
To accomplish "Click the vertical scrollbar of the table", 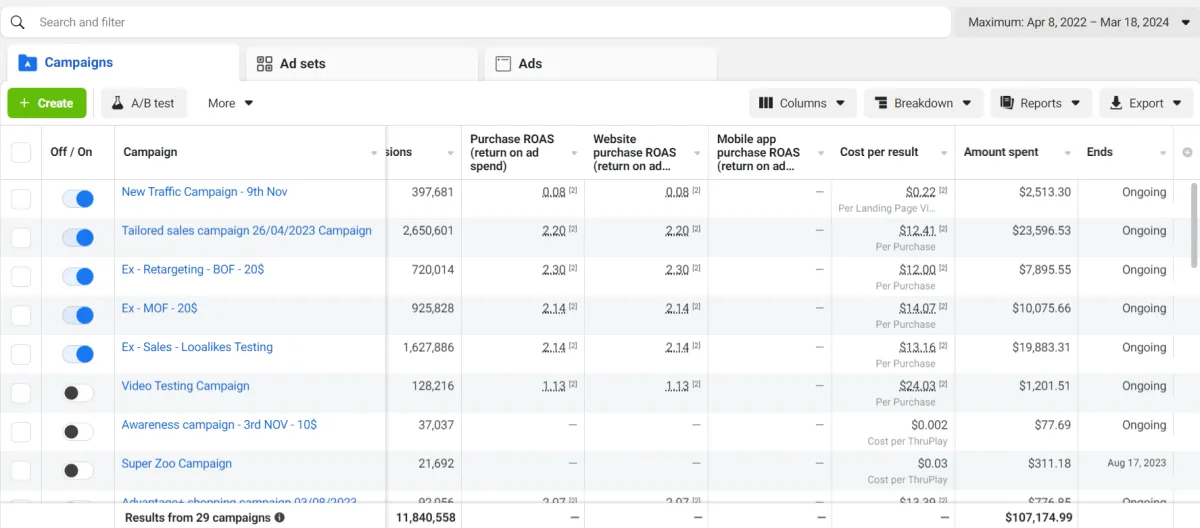I will (1193, 225).
